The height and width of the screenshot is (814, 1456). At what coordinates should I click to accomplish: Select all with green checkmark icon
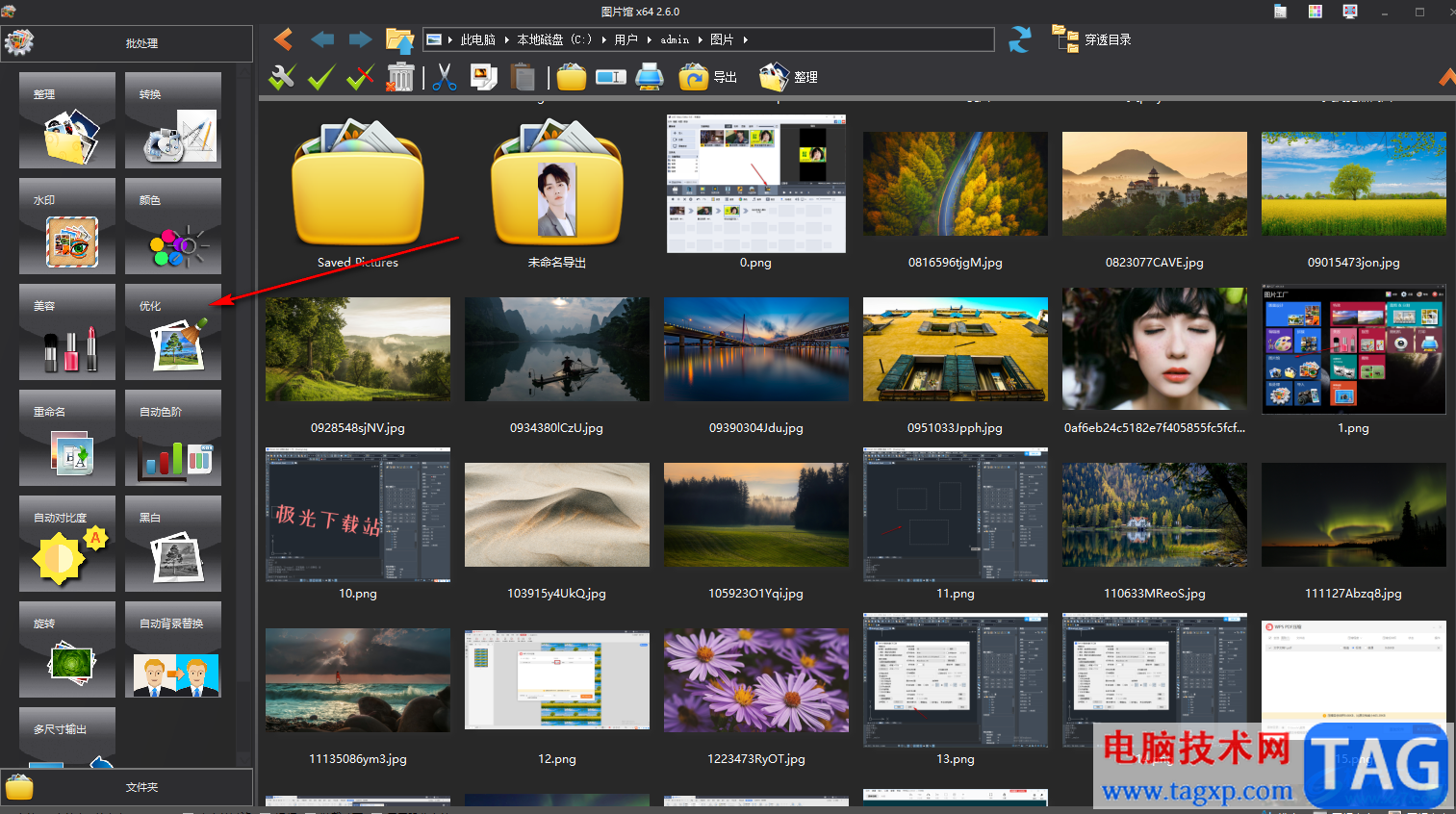[321, 77]
